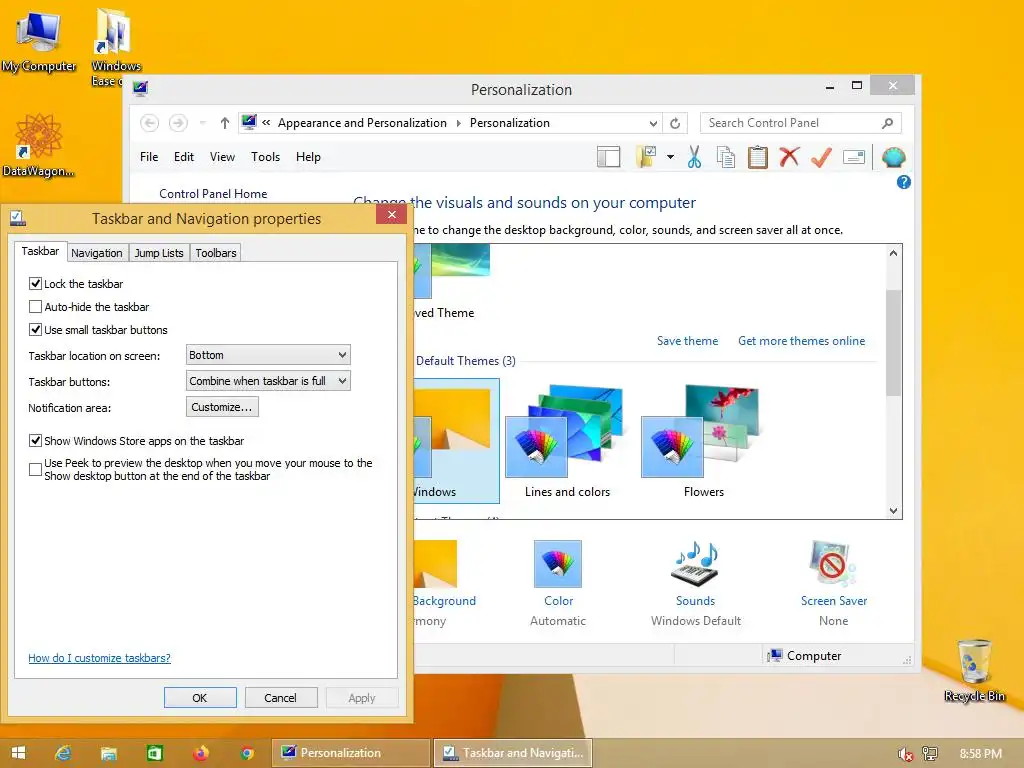Expand the address bar history dropdown
This screenshot has width=1024, height=768.
click(653, 123)
